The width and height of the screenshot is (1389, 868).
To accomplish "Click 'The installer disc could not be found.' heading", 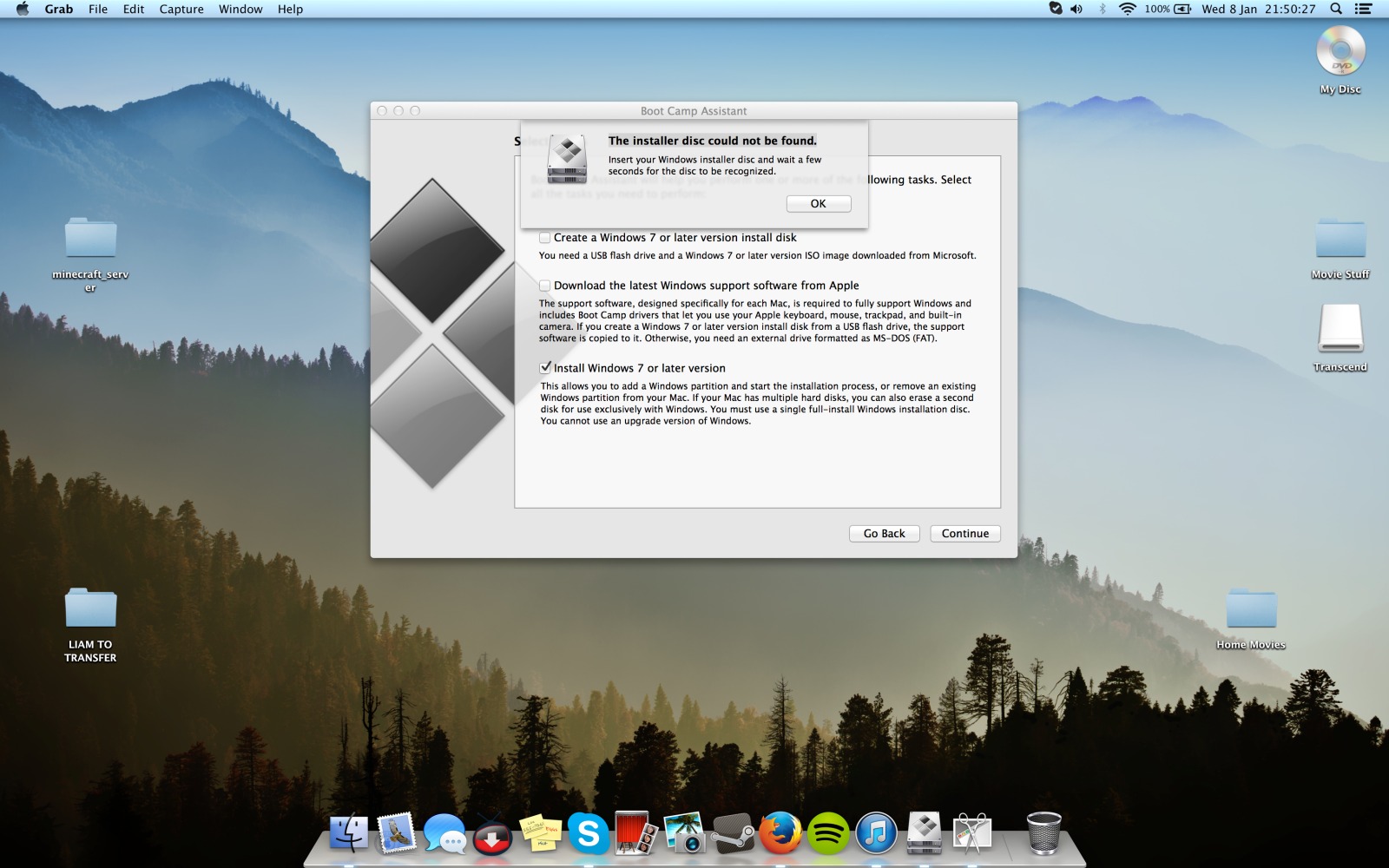I will pyautogui.click(x=713, y=141).
